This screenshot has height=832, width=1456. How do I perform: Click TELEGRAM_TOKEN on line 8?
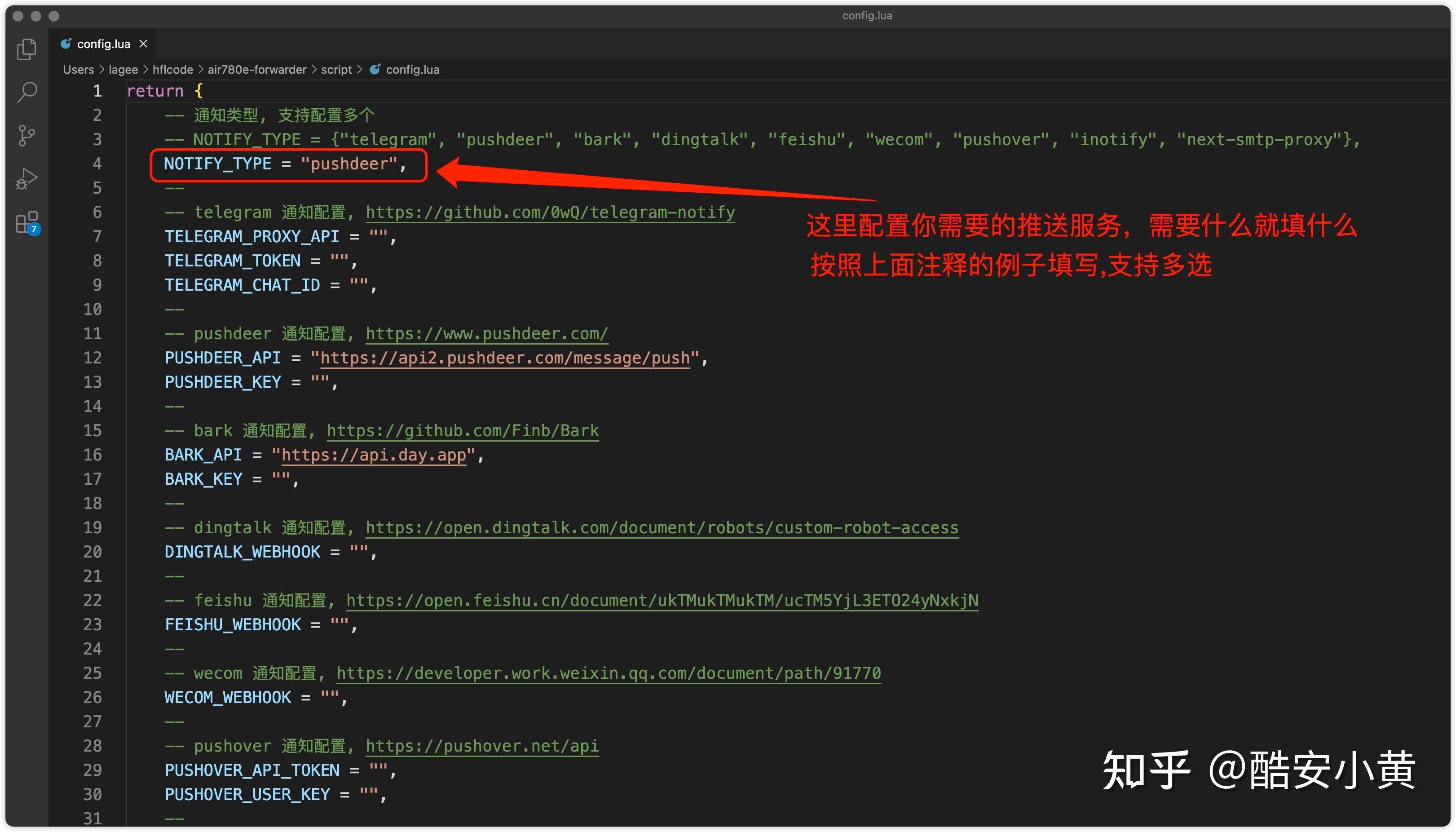click(233, 261)
